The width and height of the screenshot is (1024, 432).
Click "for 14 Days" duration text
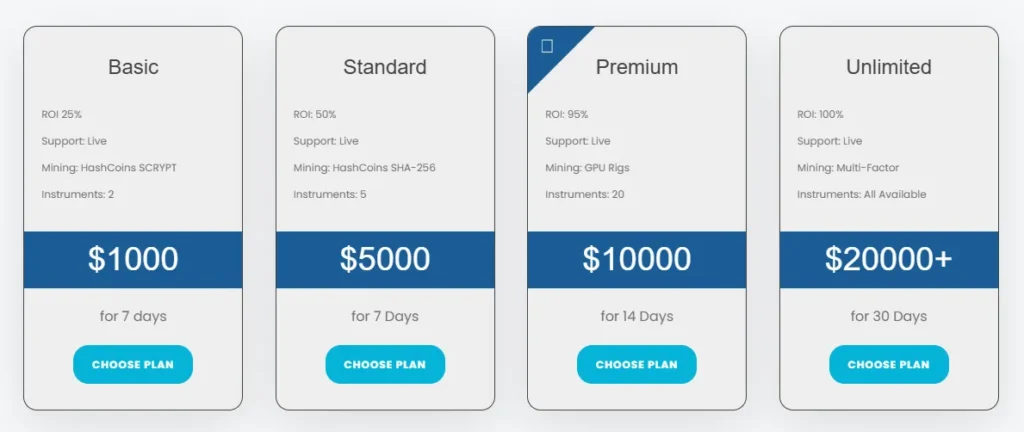(637, 316)
